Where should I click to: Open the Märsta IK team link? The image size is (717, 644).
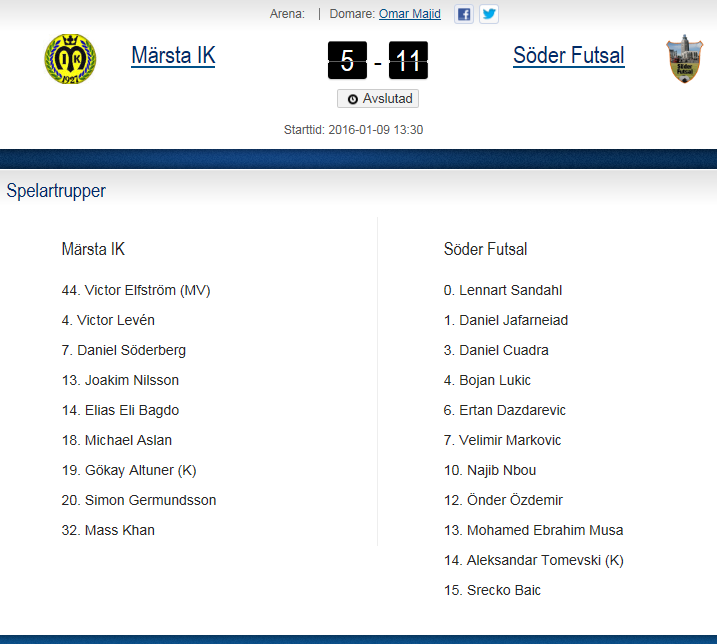(x=173, y=54)
